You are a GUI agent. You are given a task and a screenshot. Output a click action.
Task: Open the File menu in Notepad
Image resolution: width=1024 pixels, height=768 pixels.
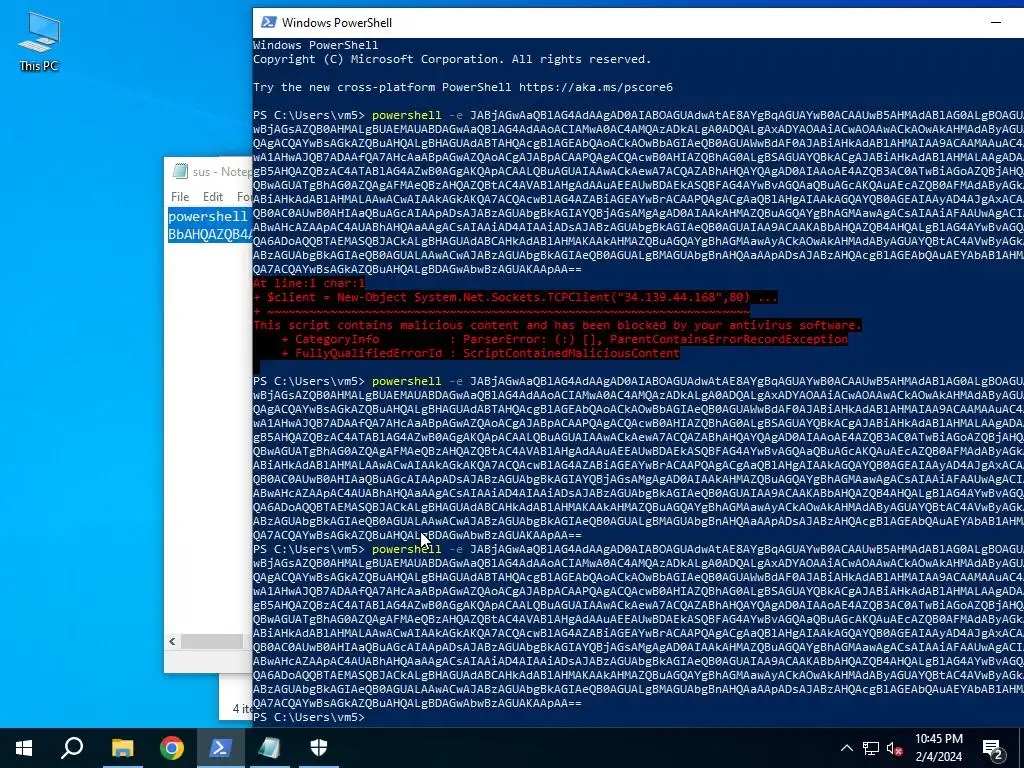[x=180, y=197]
